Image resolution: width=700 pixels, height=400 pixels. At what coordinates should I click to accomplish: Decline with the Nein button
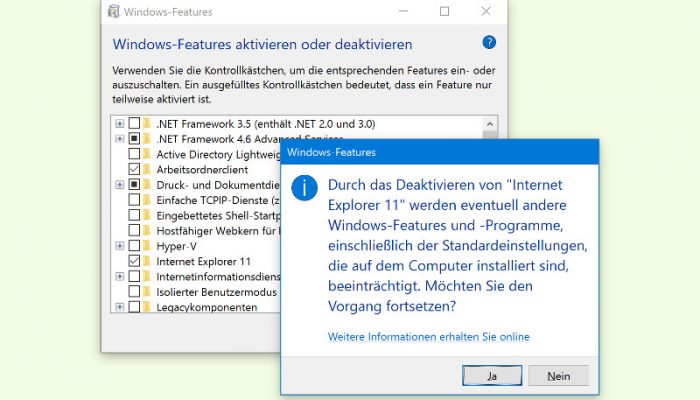click(558, 376)
